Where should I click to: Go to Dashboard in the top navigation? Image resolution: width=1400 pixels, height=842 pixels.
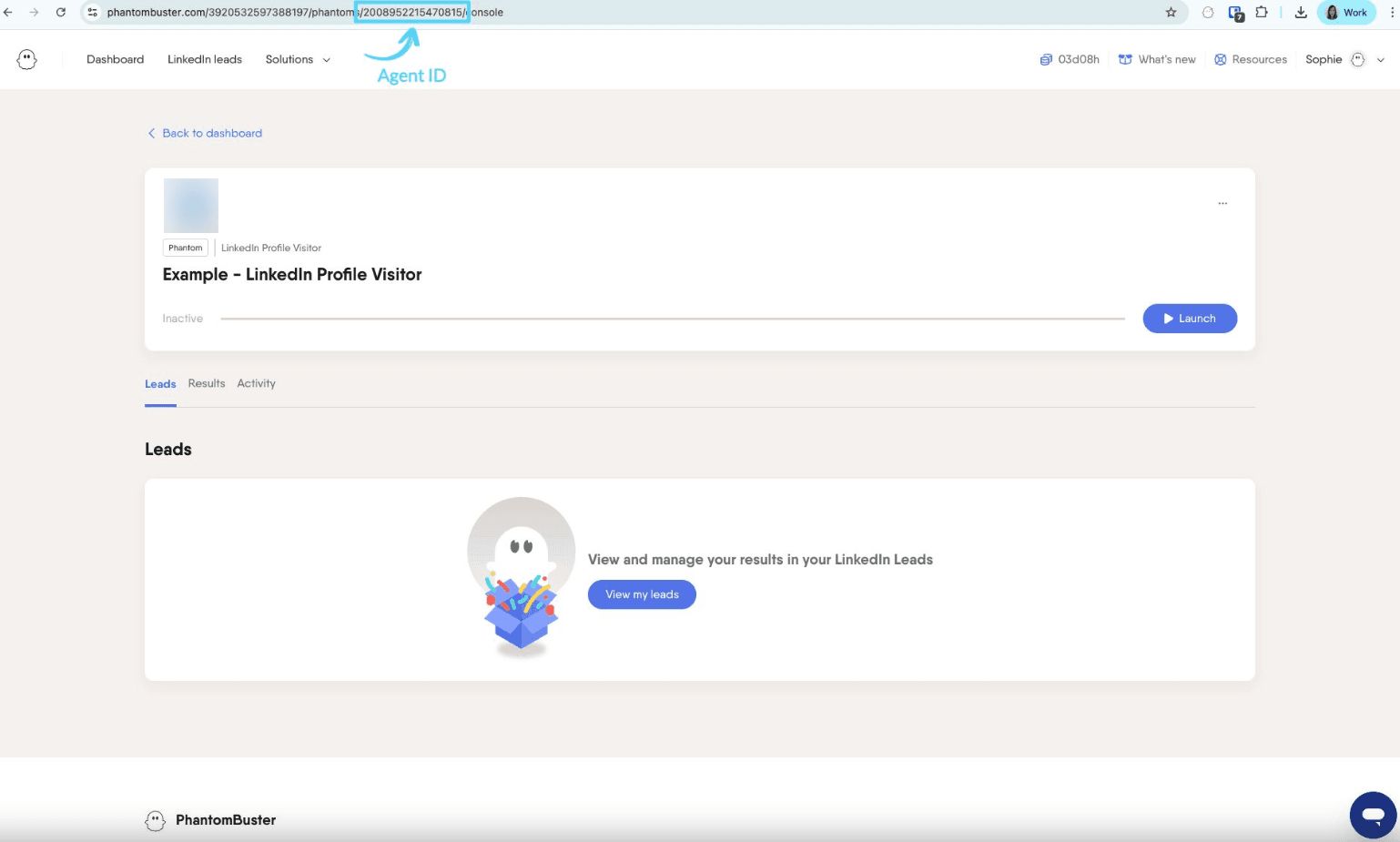tap(115, 59)
